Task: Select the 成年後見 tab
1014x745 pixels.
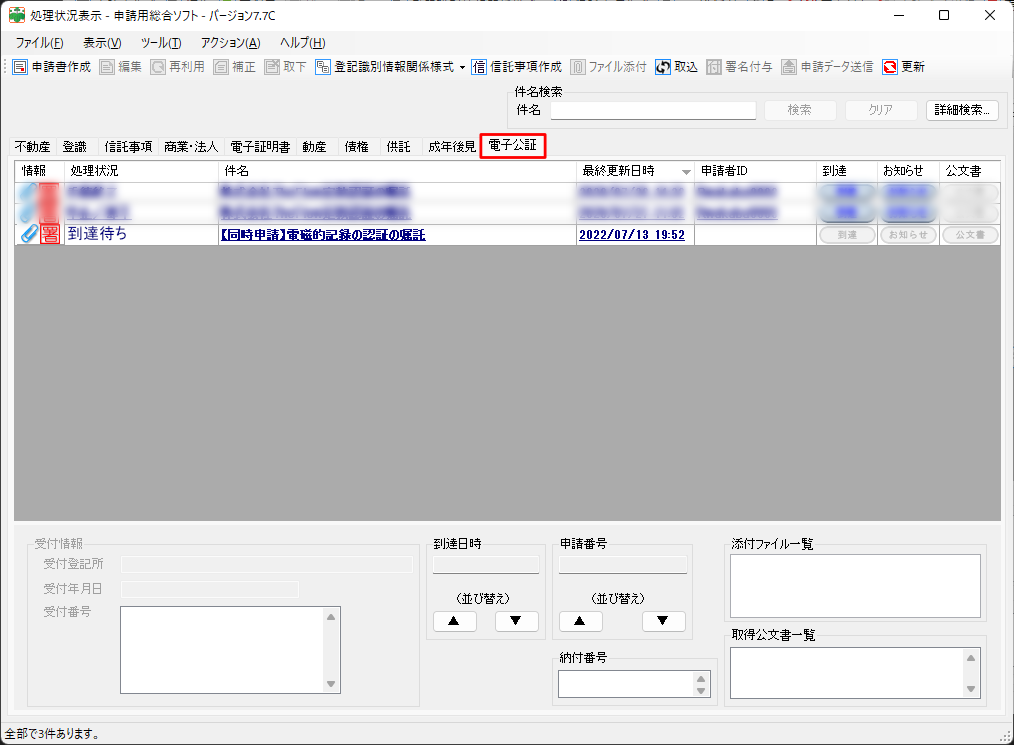Action: 452,147
